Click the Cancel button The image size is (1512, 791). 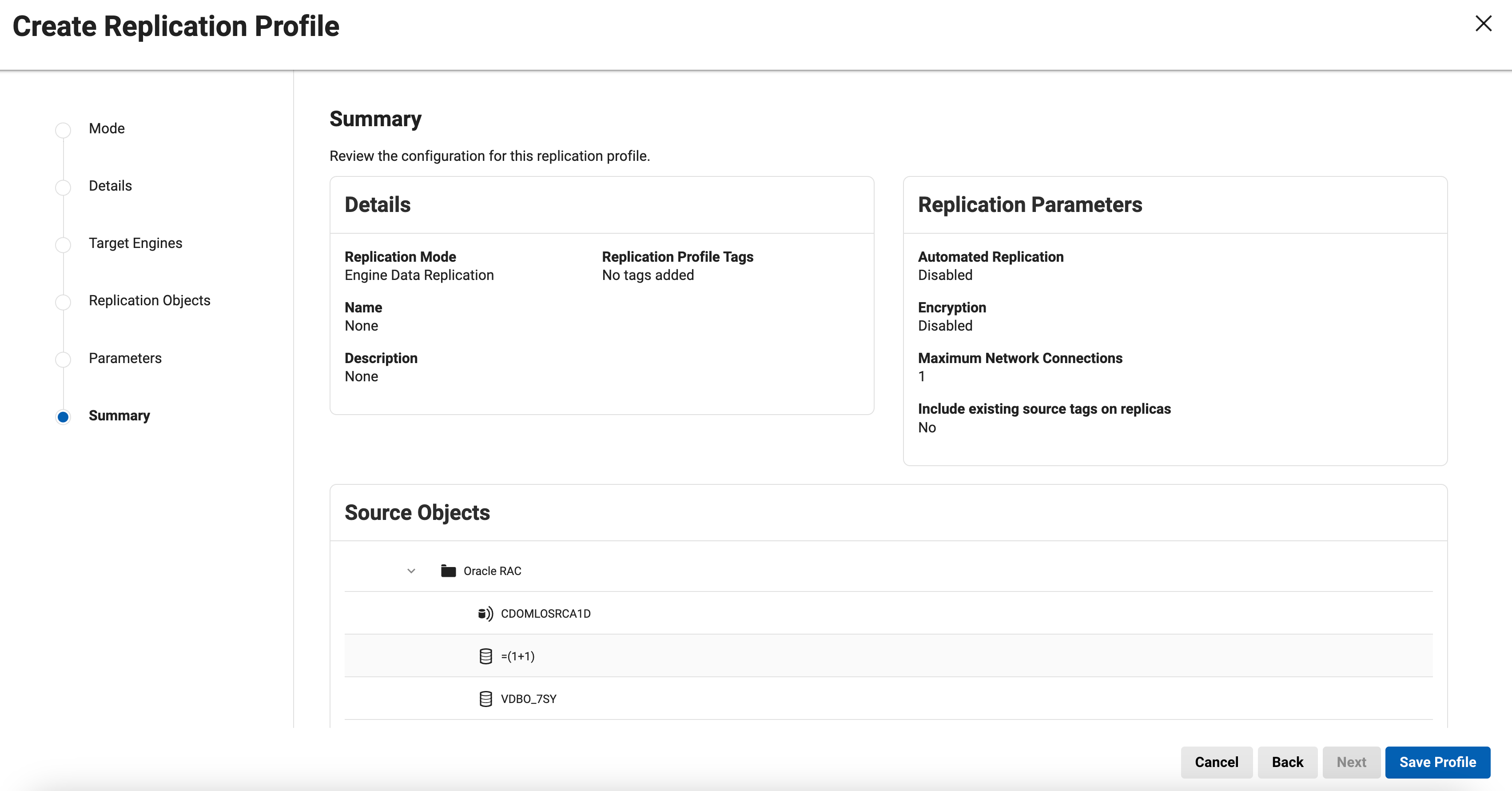pos(1216,762)
